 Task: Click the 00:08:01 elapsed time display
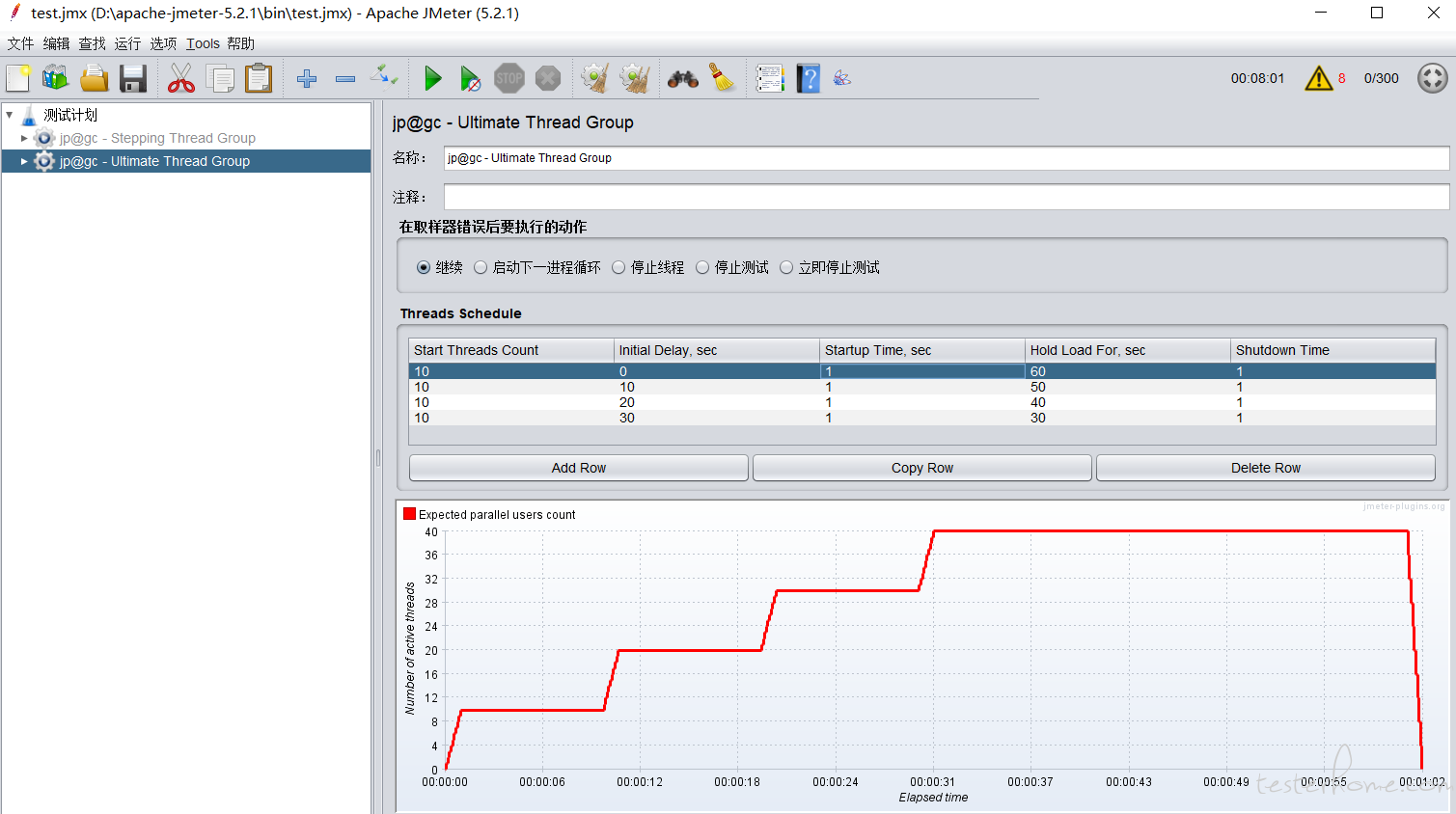click(x=1257, y=78)
